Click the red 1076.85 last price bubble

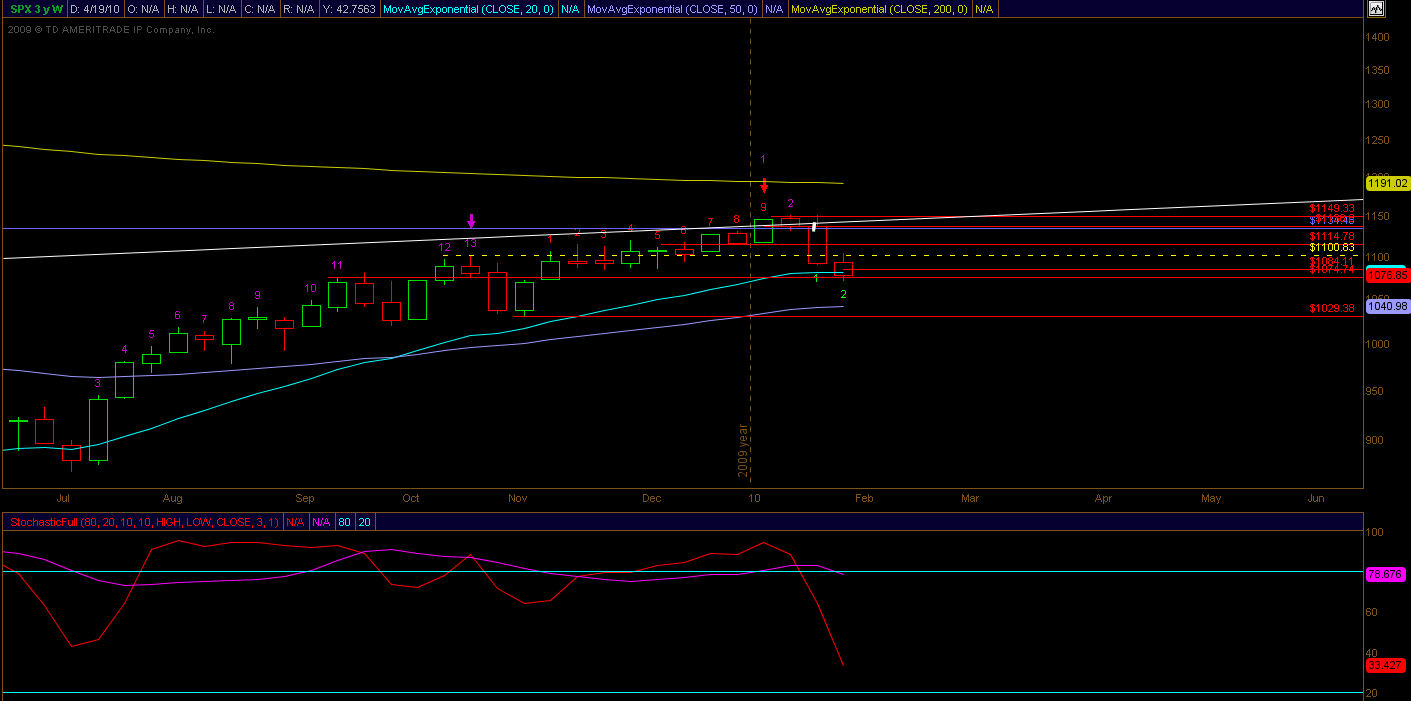coord(1386,275)
